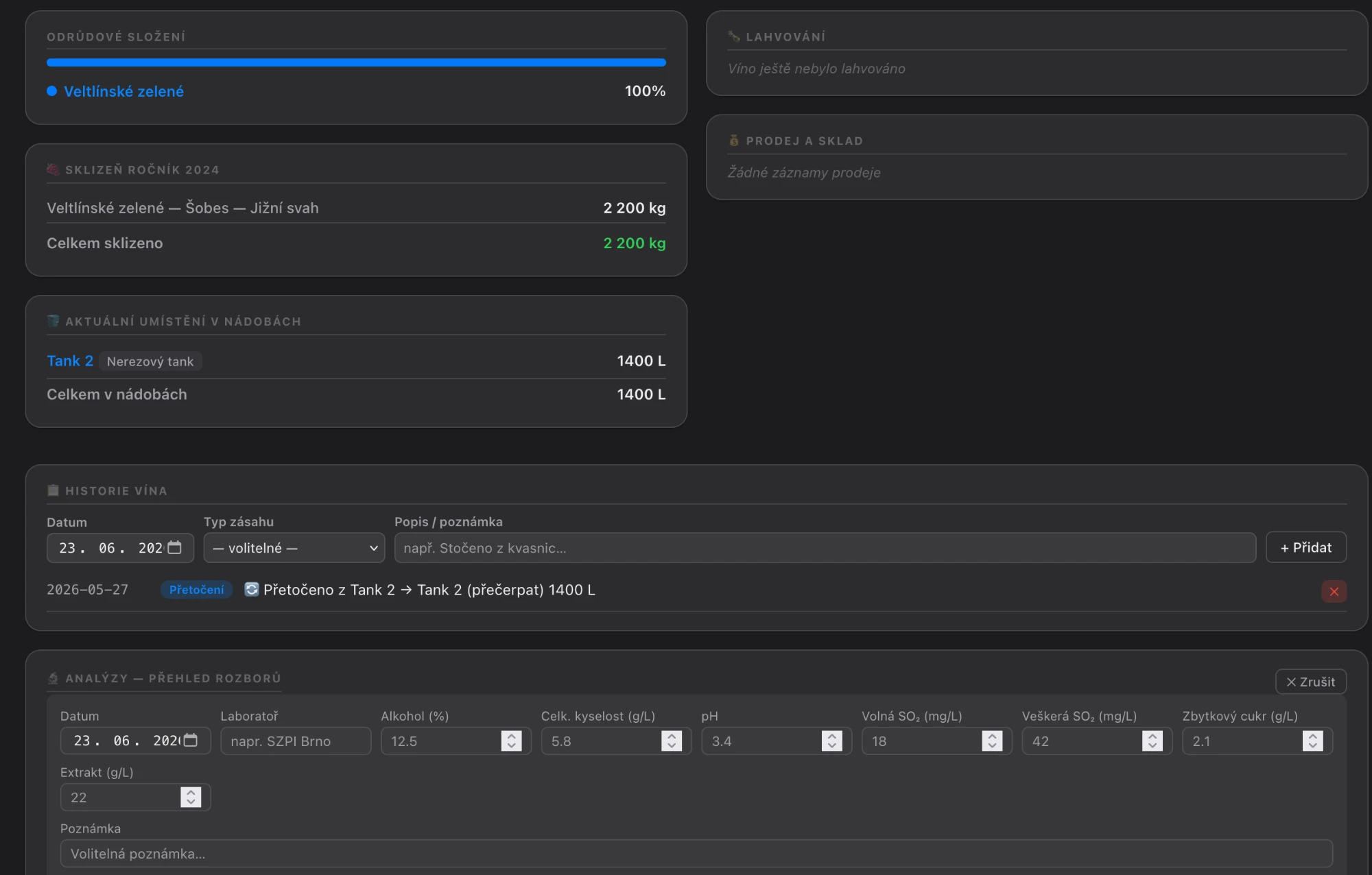Image resolution: width=1372 pixels, height=875 pixels.
Task: Open the Tank 2 link
Action: pos(70,361)
